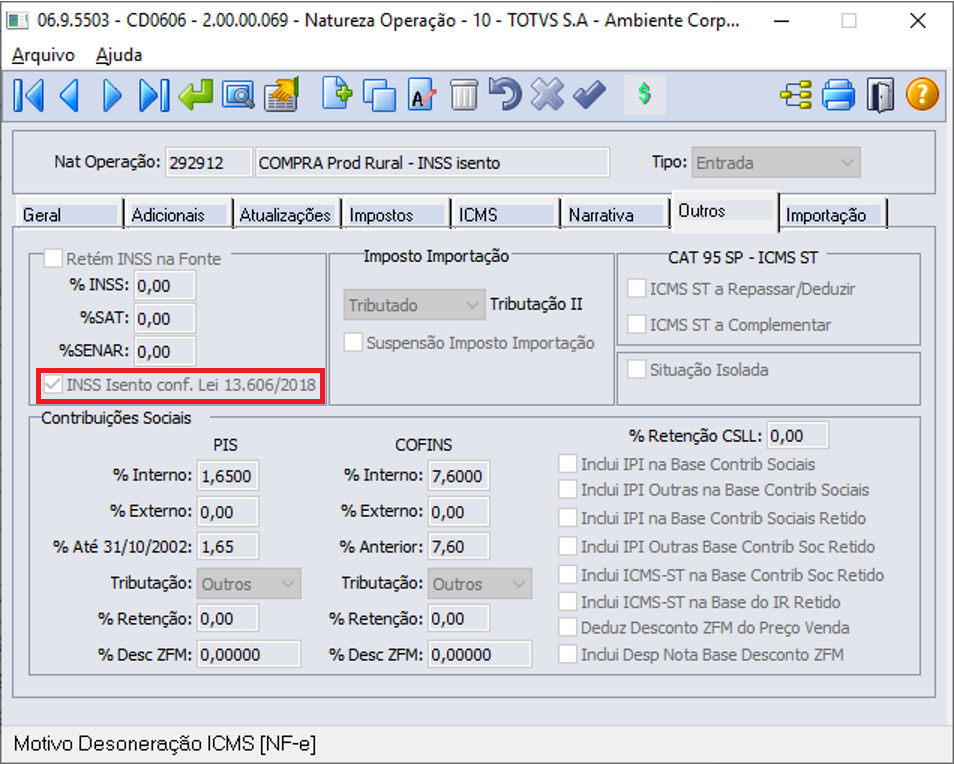Viewport: 954px width, 764px height.
Task: Toggle the Retém INSS na Fonte checkbox
Action: [53, 259]
